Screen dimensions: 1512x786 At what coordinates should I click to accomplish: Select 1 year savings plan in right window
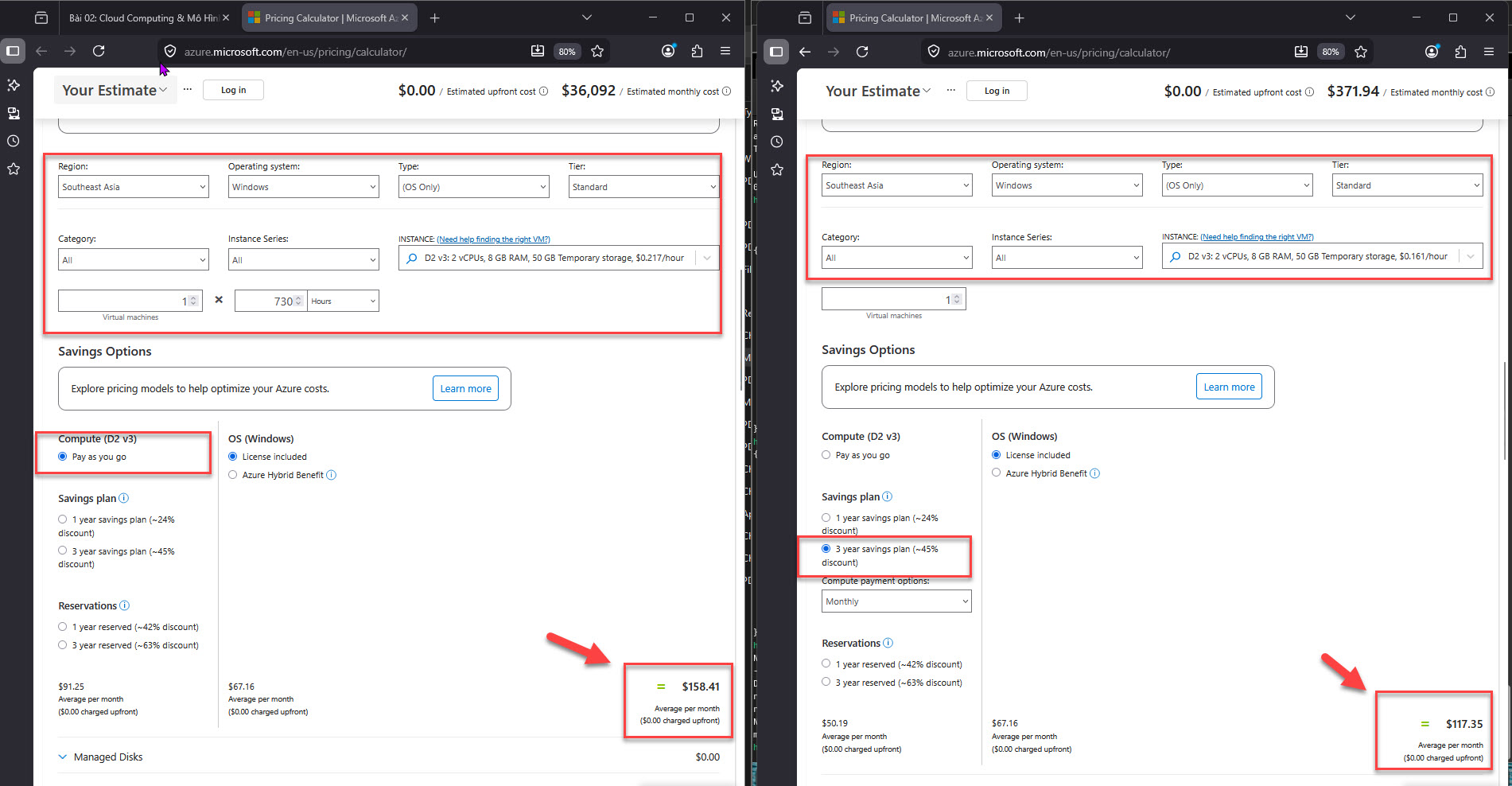click(x=826, y=518)
